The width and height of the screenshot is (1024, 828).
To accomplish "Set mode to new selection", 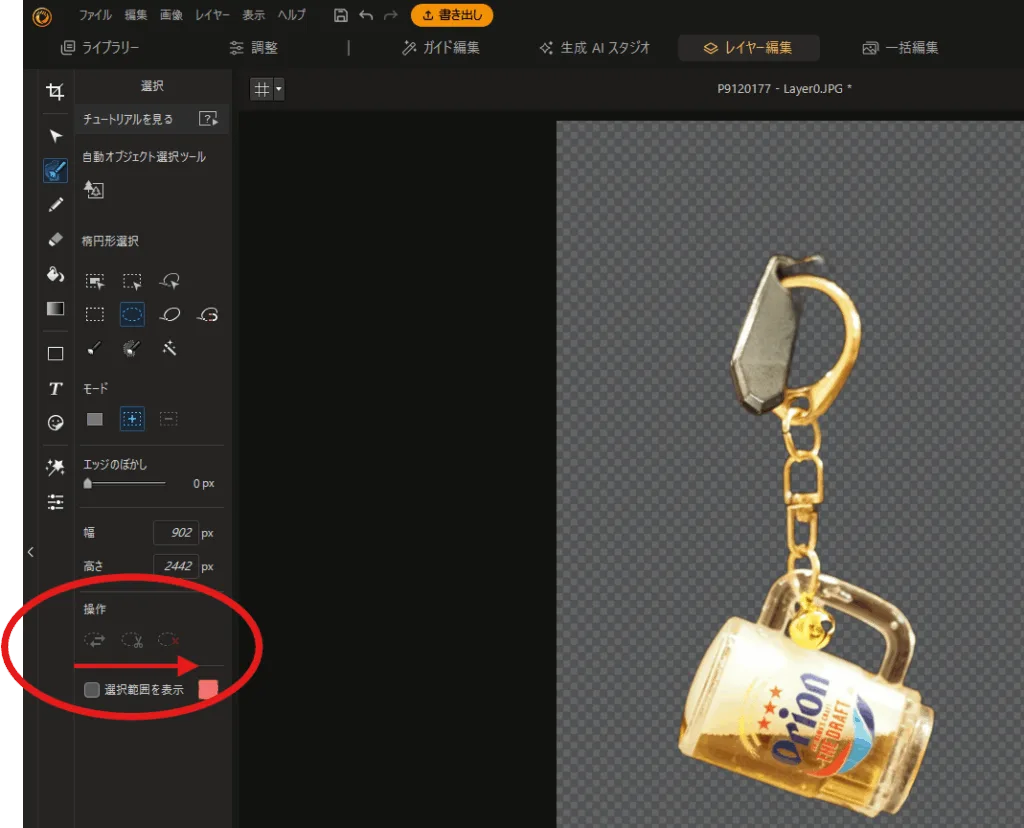I will (x=95, y=419).
